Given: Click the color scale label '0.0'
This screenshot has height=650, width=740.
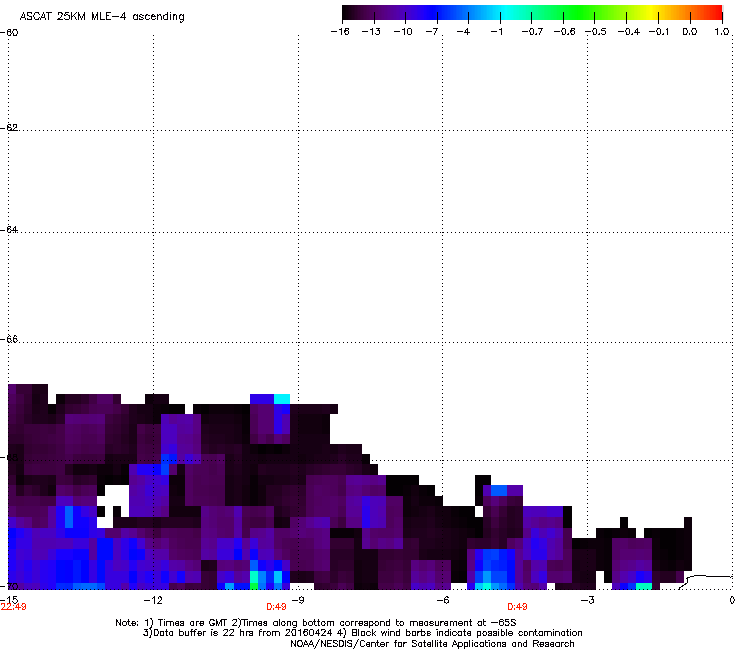Looking at the screenshot, I should coord(690,32).
